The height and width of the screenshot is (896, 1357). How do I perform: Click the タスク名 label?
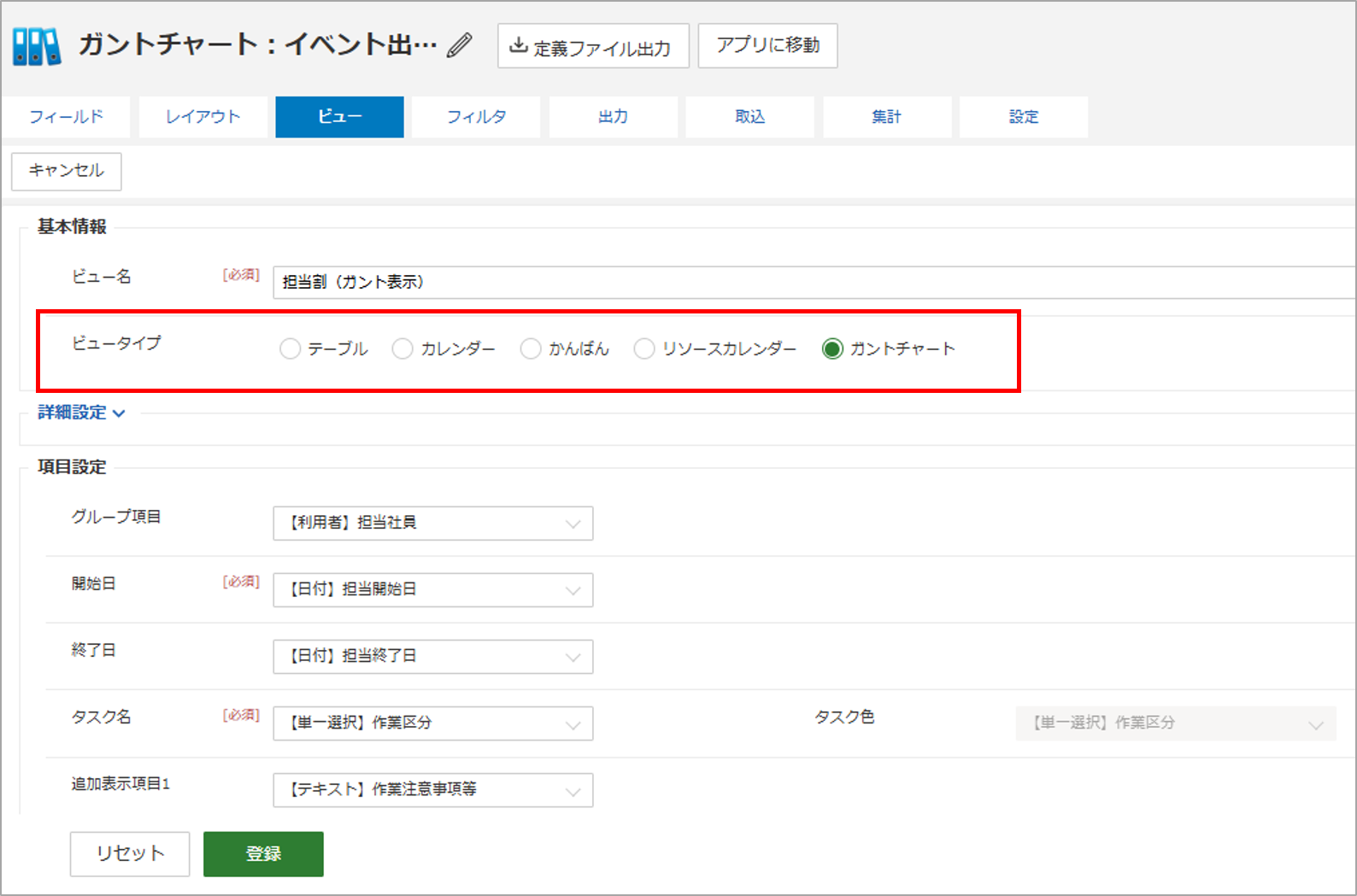(x=102, y=717)
